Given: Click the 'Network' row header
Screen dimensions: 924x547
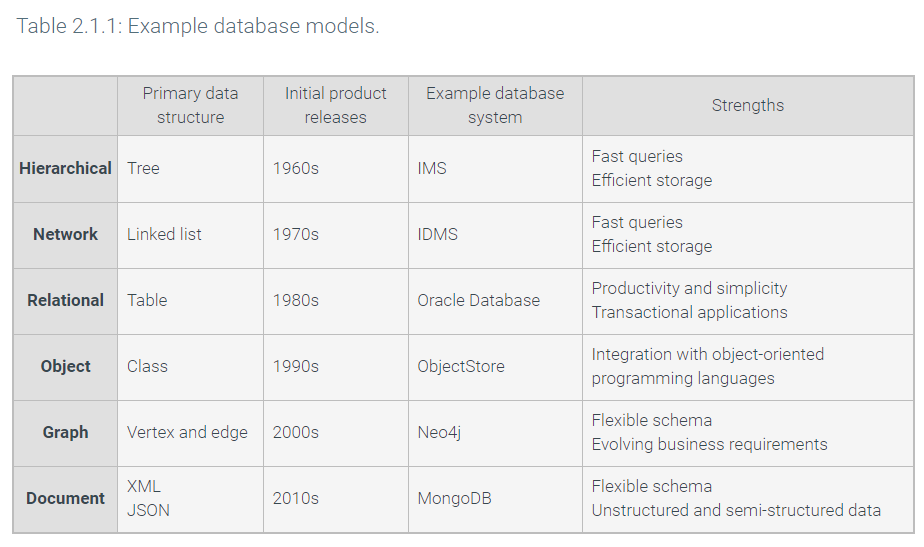Looking at the screenshot, I should (x=65, y=234).
